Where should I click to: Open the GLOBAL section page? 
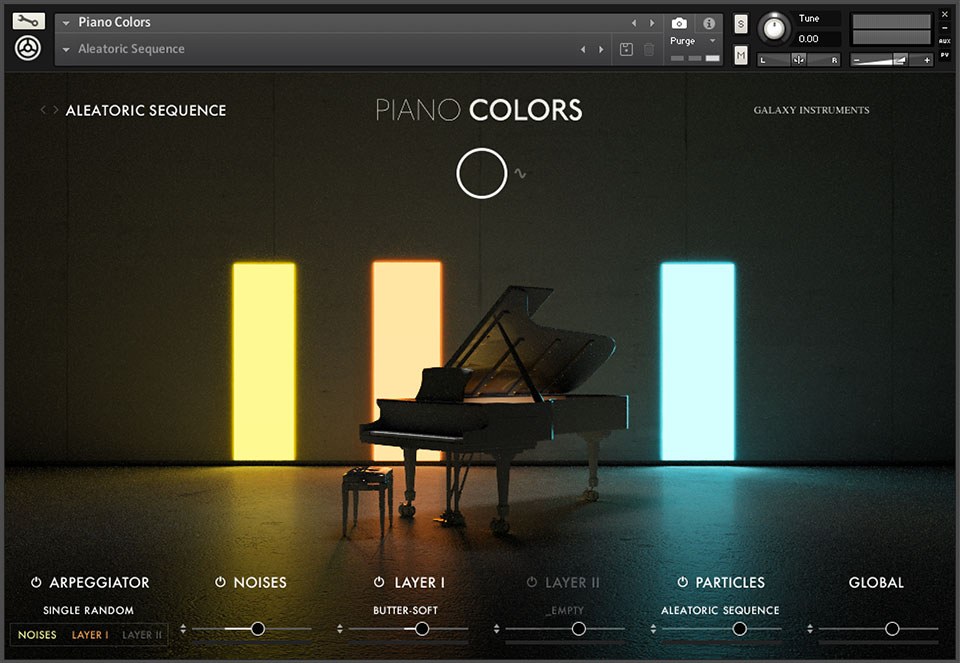tap(876, 582)
